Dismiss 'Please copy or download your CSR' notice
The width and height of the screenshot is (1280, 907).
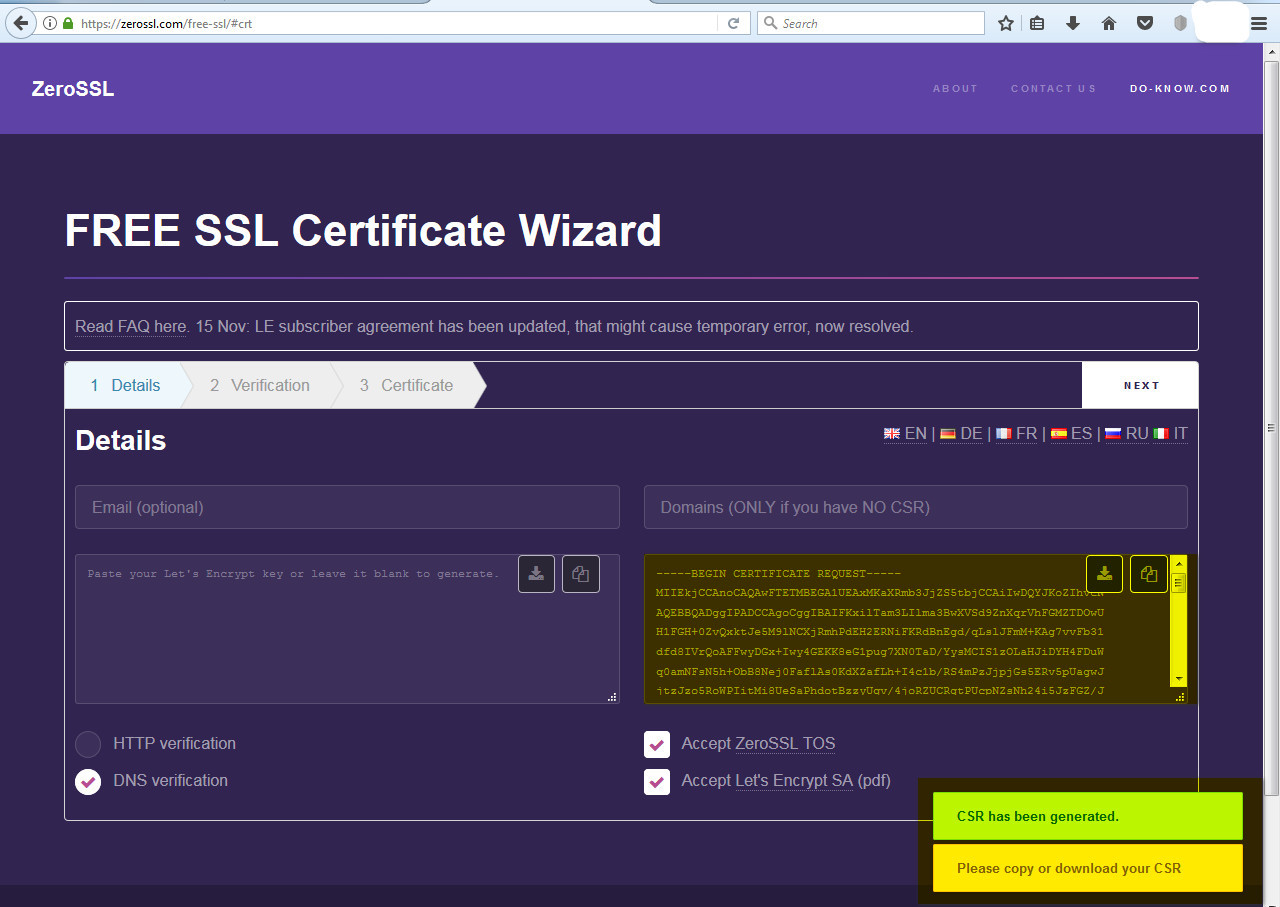pyautogui.click(x=1088, y=868)
